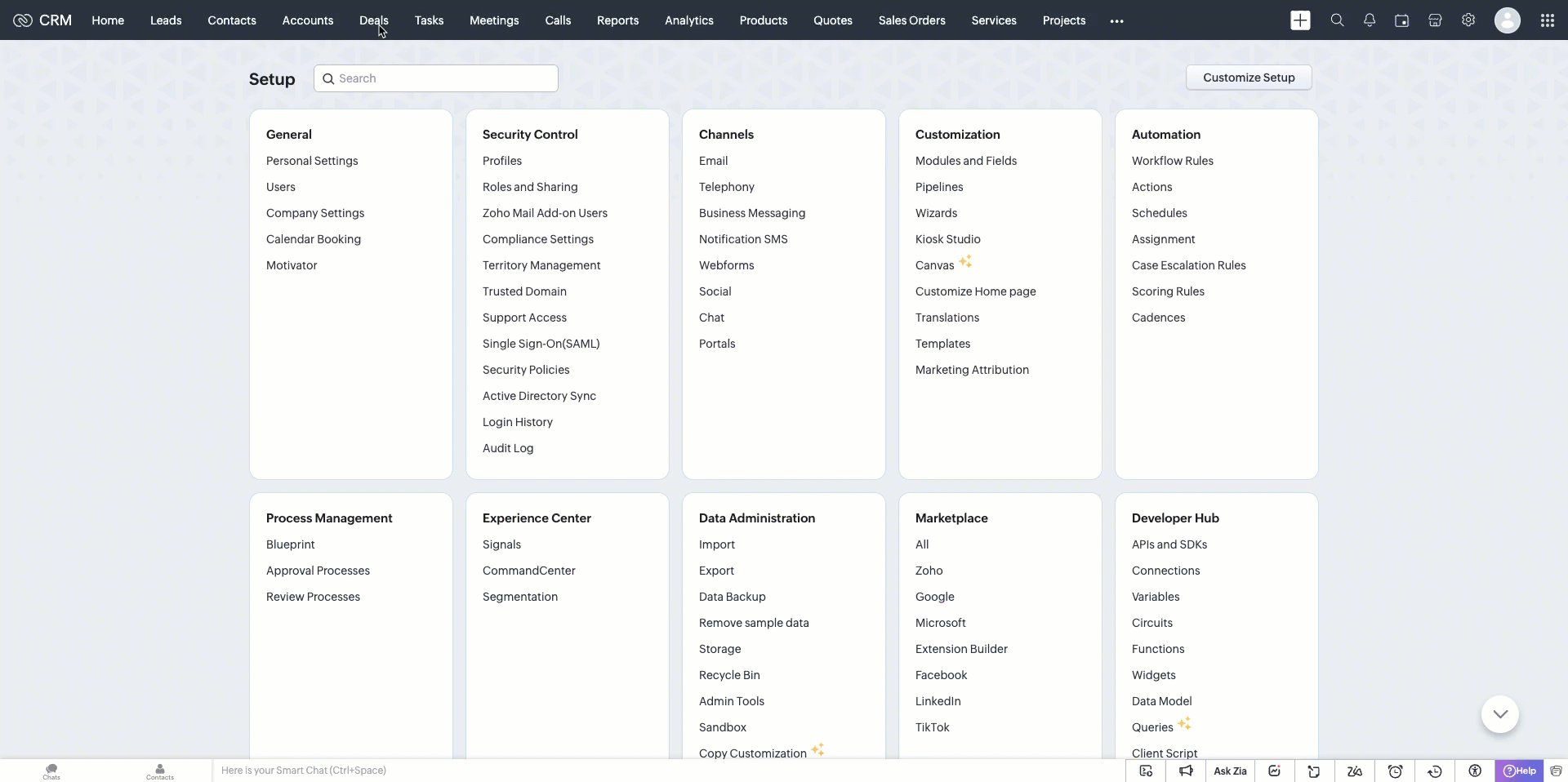This screenshot has height=782, width=1568.
Task: Go to the Home tab
Action: coord(108,20)
